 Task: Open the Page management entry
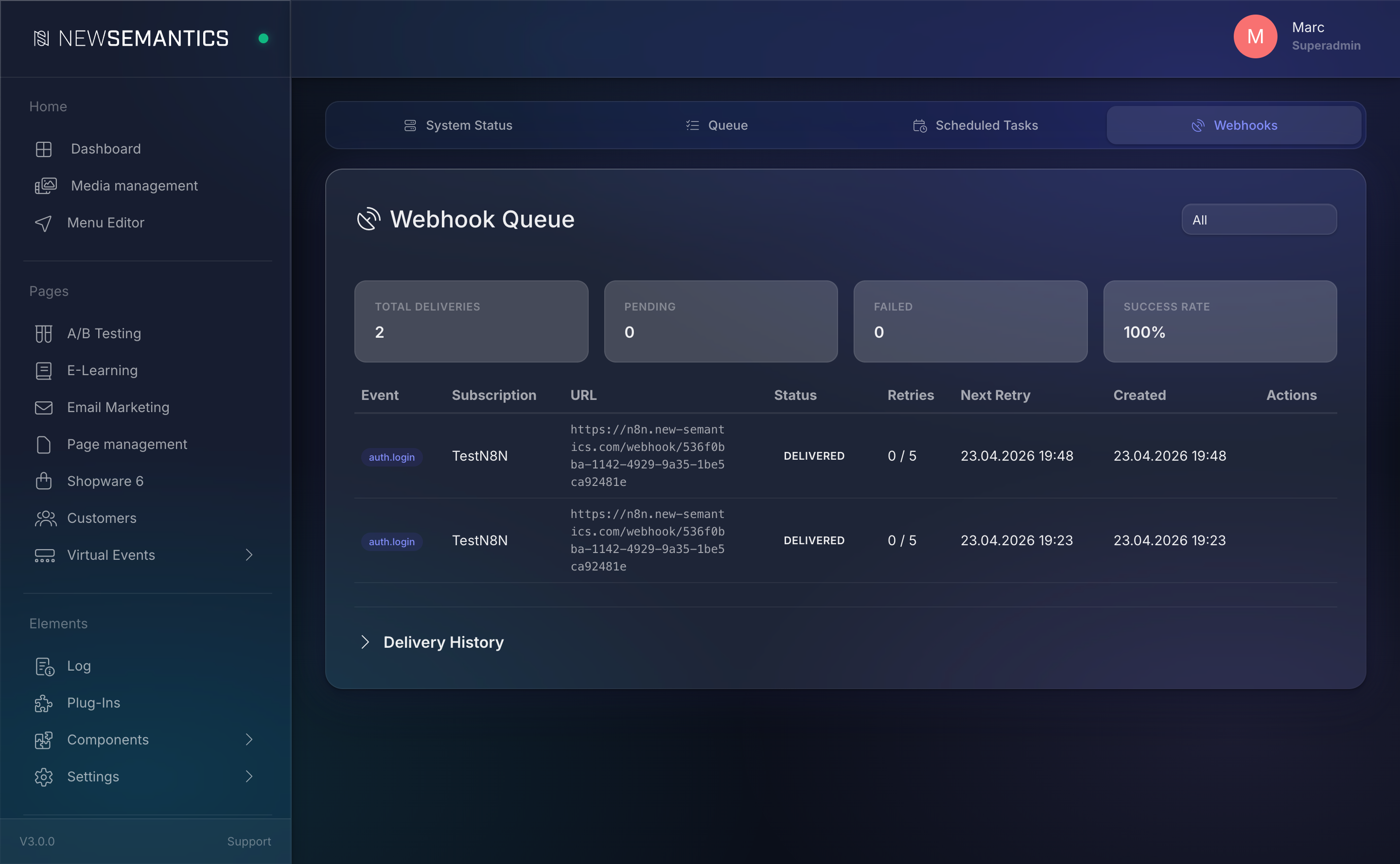127,445
